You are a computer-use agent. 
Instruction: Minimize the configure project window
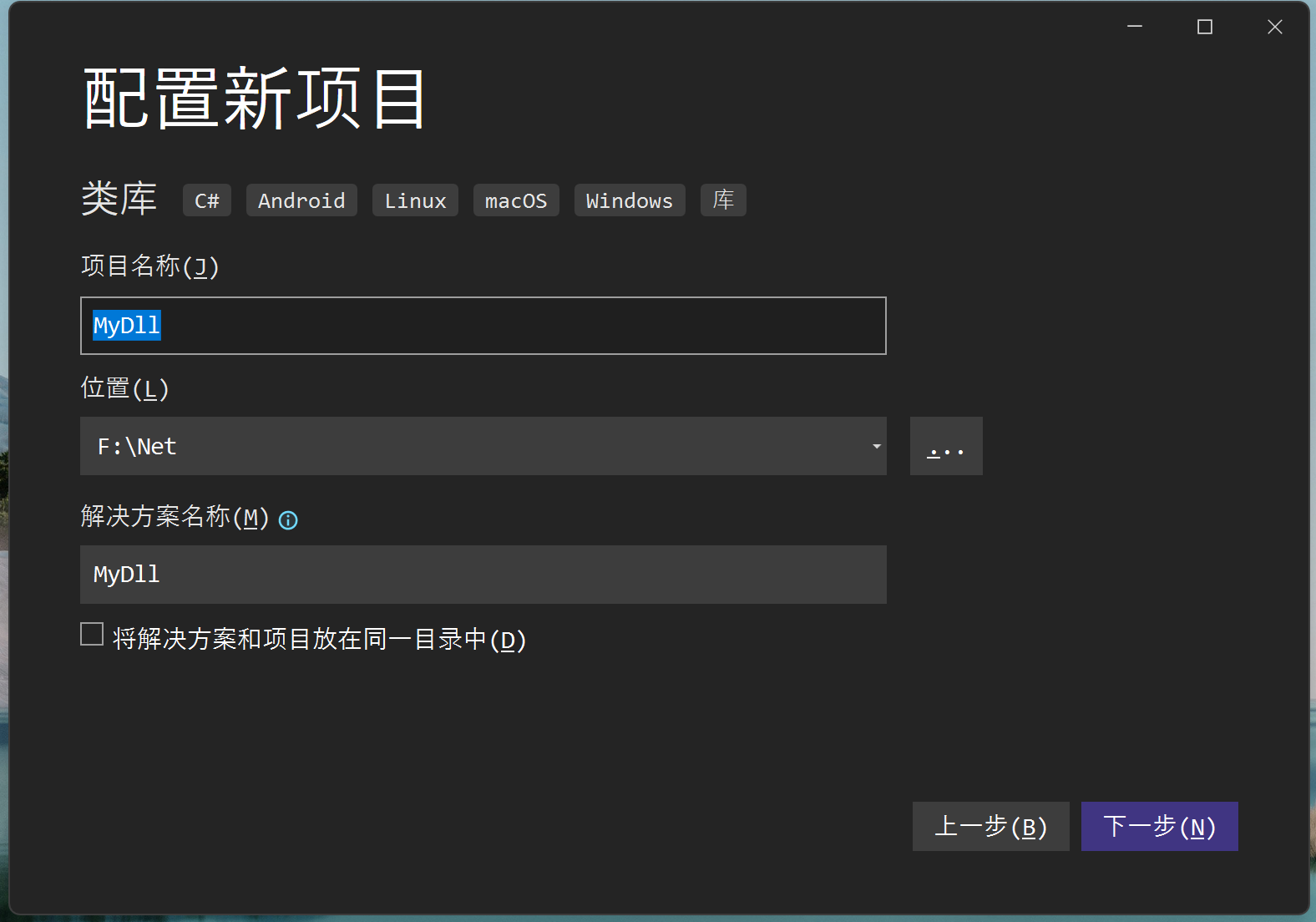(1135, 27)
